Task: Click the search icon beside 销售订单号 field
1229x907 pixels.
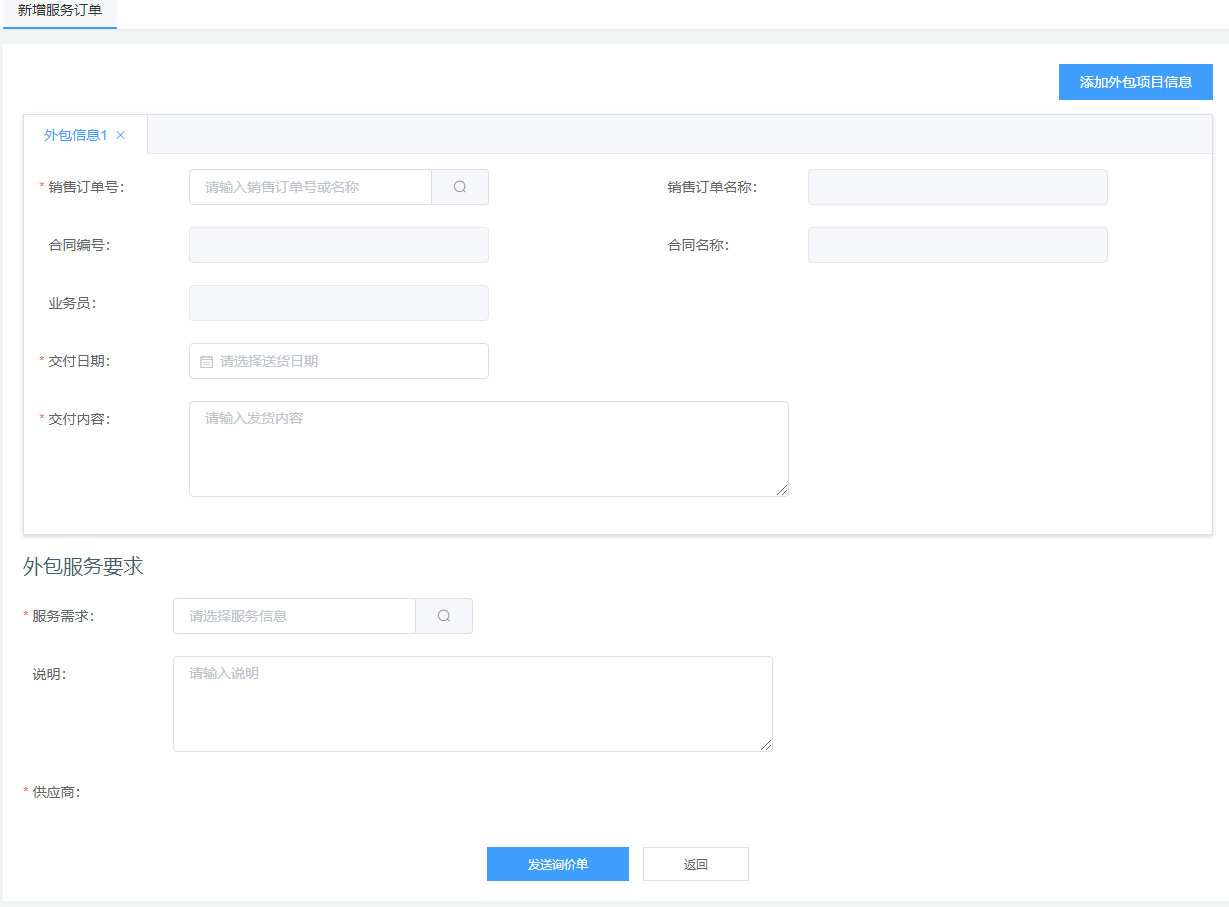Action: click(459, 187)
